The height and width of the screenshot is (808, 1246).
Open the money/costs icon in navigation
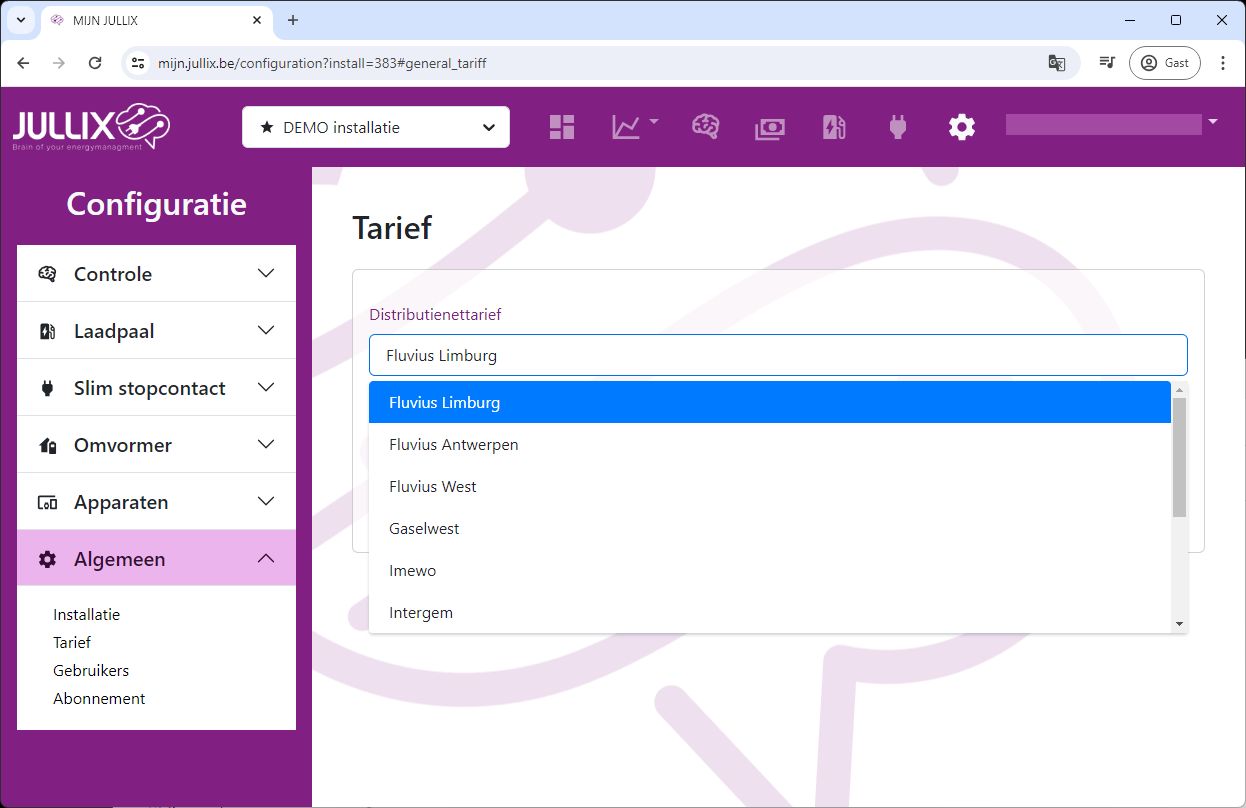(770, 127)
